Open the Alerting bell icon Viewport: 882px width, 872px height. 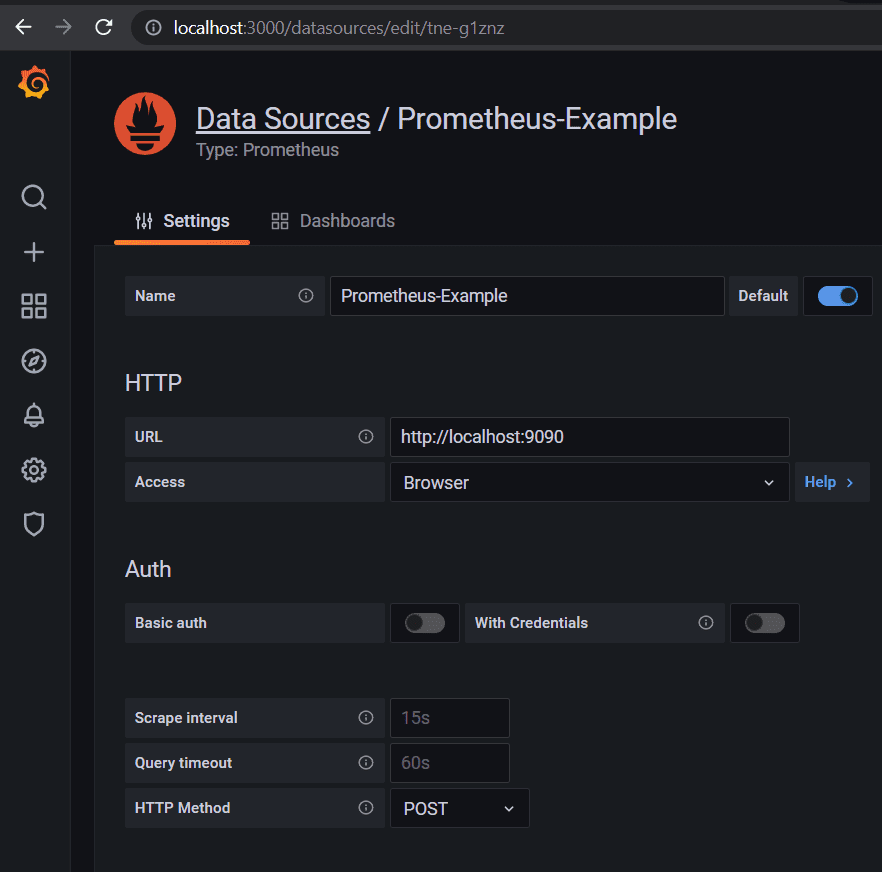[34, 415]
